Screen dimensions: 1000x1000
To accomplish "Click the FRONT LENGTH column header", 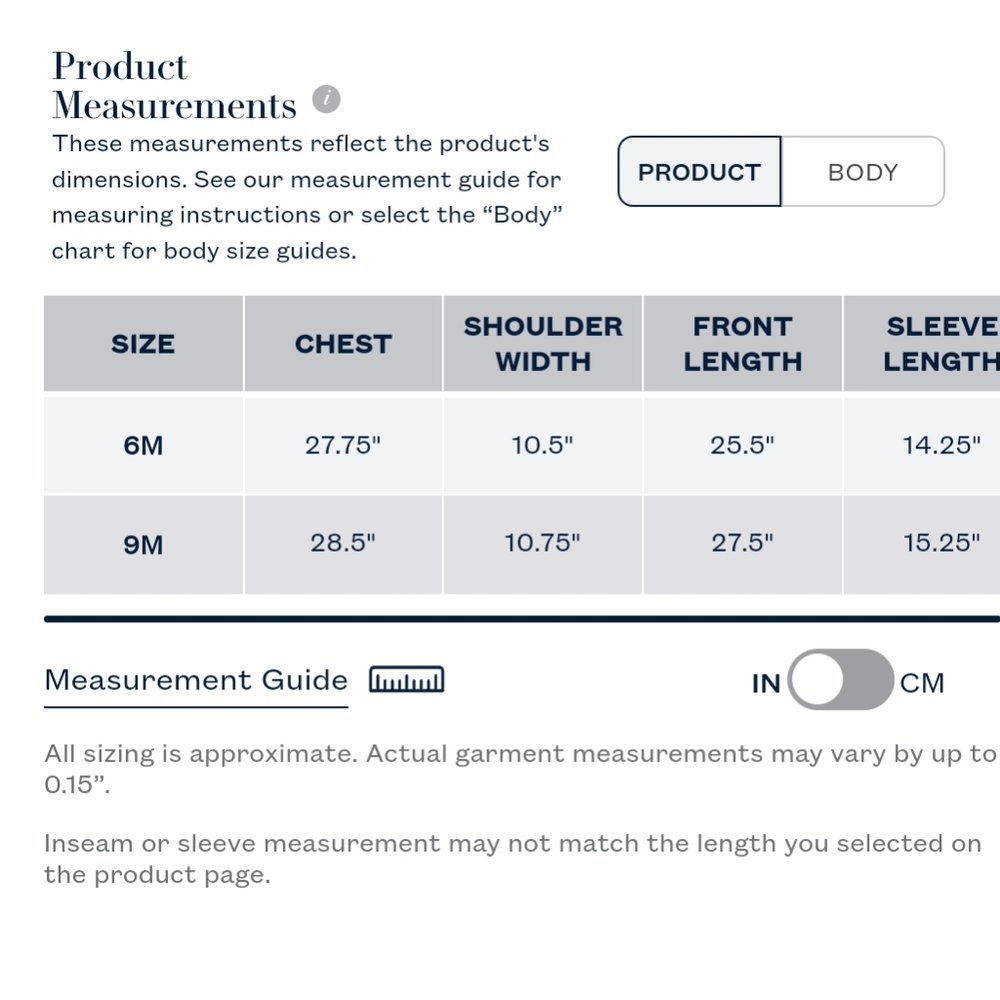I will [x=743, y=344].
